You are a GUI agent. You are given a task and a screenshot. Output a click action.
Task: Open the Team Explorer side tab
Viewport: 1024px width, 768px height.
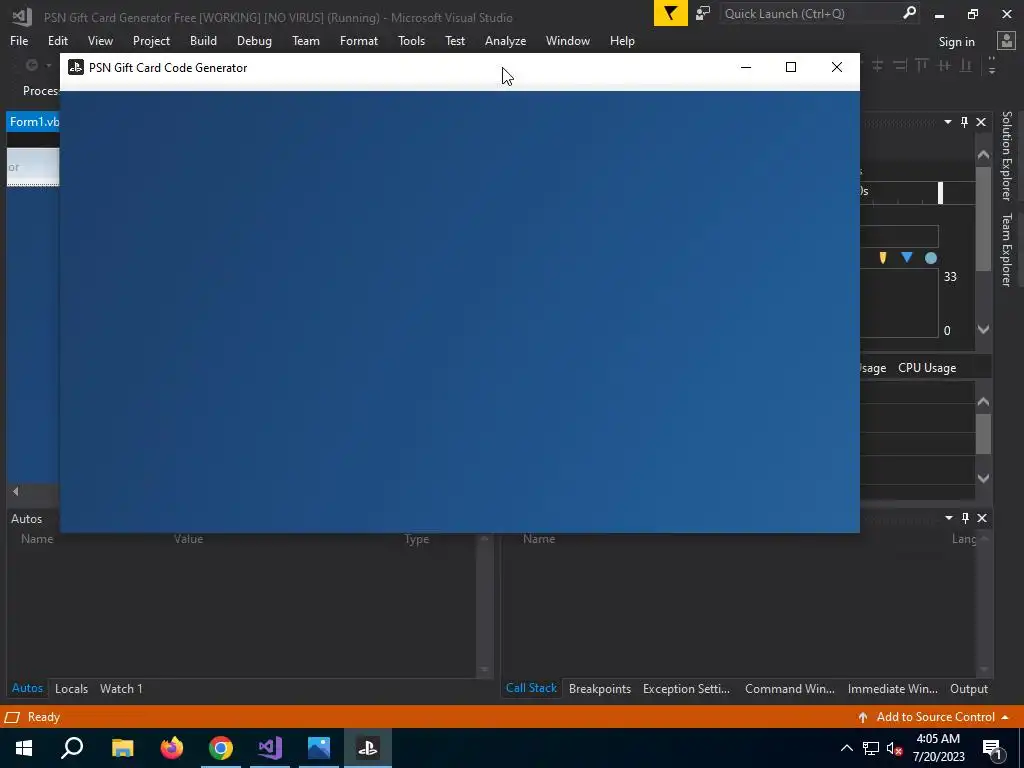1006,249
